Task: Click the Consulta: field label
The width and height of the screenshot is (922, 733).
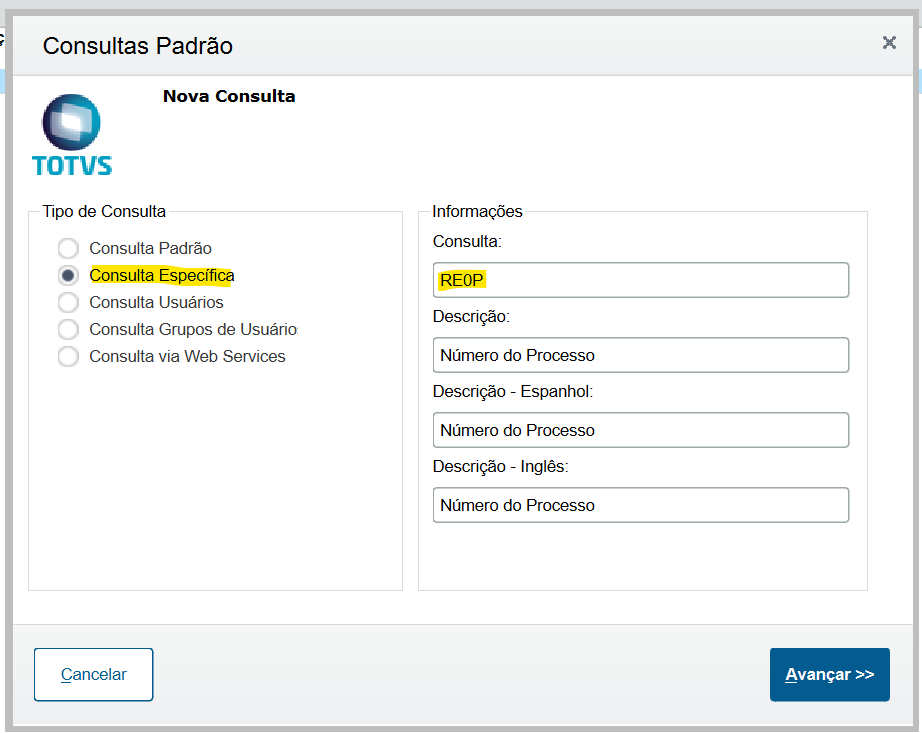Action: click(467, 241)
